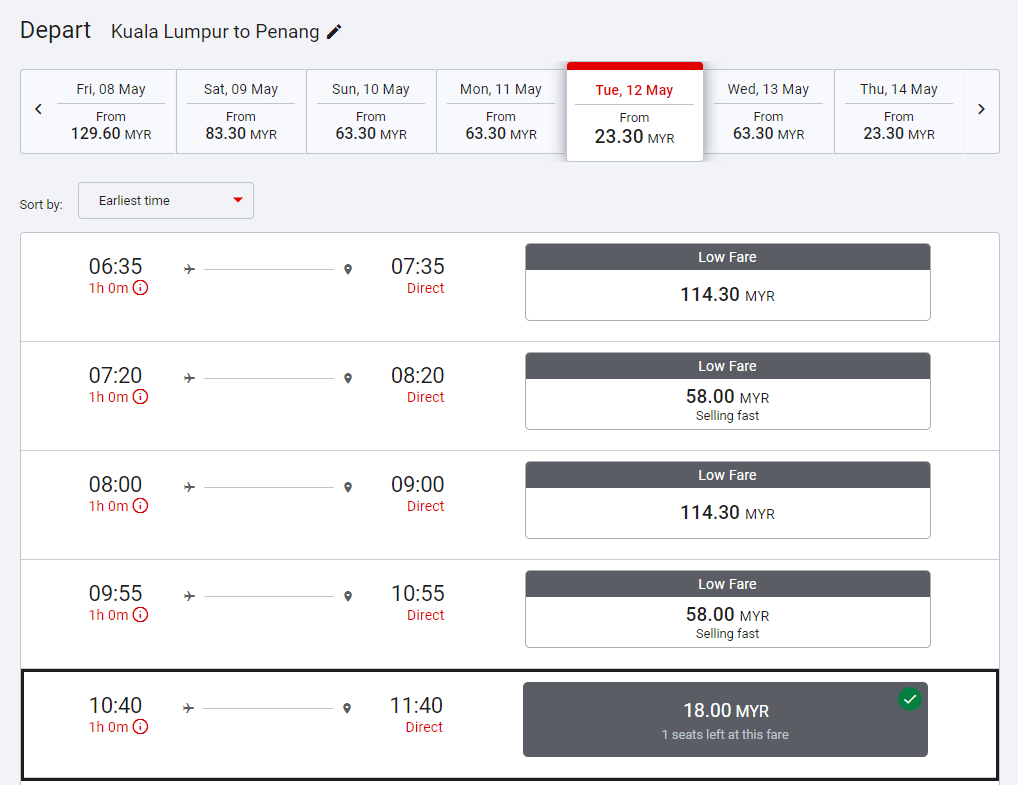Deselect the 18.00 MYR selected fare

tap(725, 720)
